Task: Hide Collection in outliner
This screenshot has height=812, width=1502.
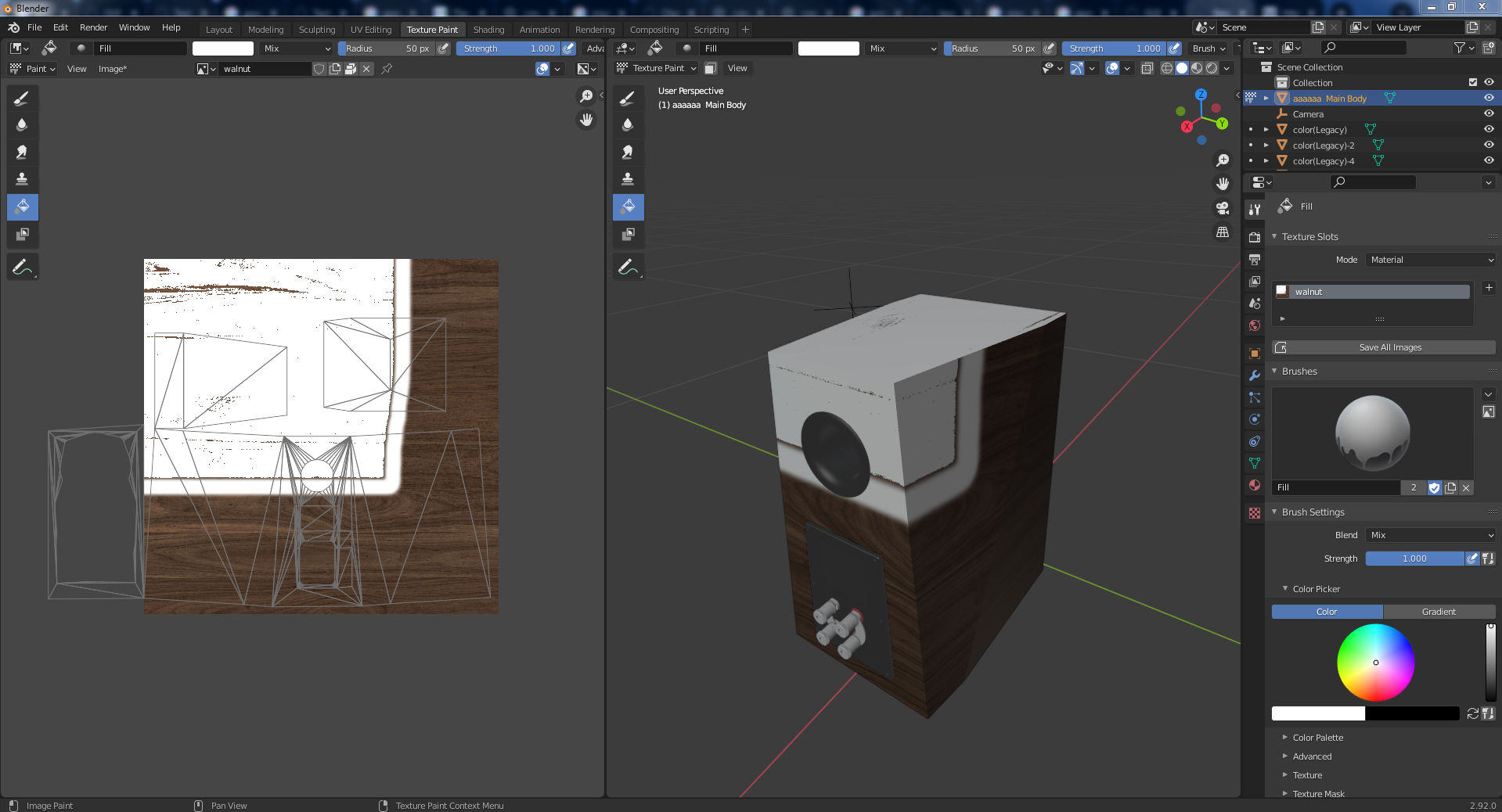Action: pyautogui.click(x=1489, y=82)
